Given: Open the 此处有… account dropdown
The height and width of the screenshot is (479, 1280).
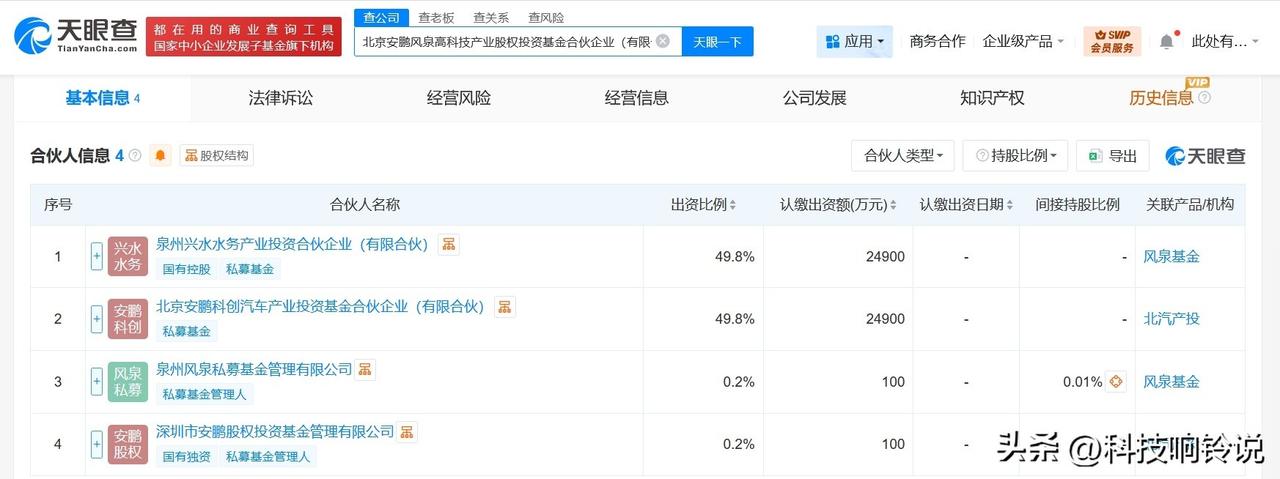Looking at the screenshot, I should pos(1227,41).
